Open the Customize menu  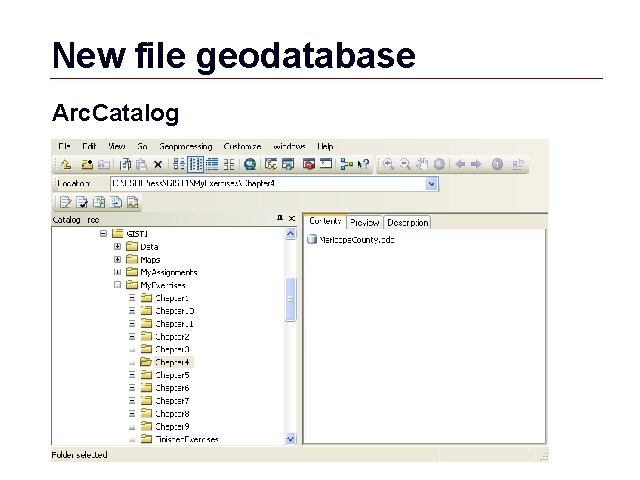(242, 146)
